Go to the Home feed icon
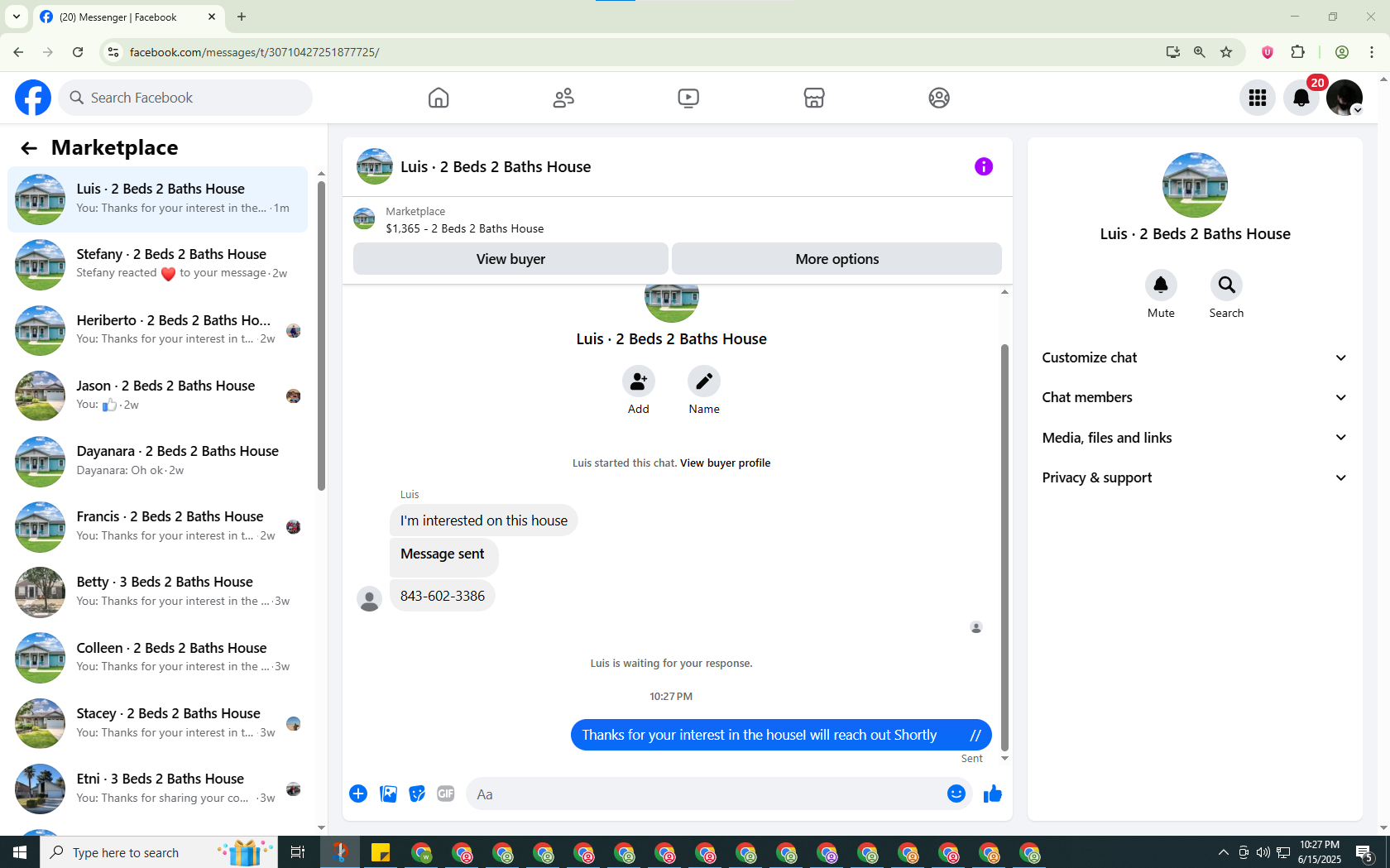Screen dimensions: 1390x868 click(439, 98)
